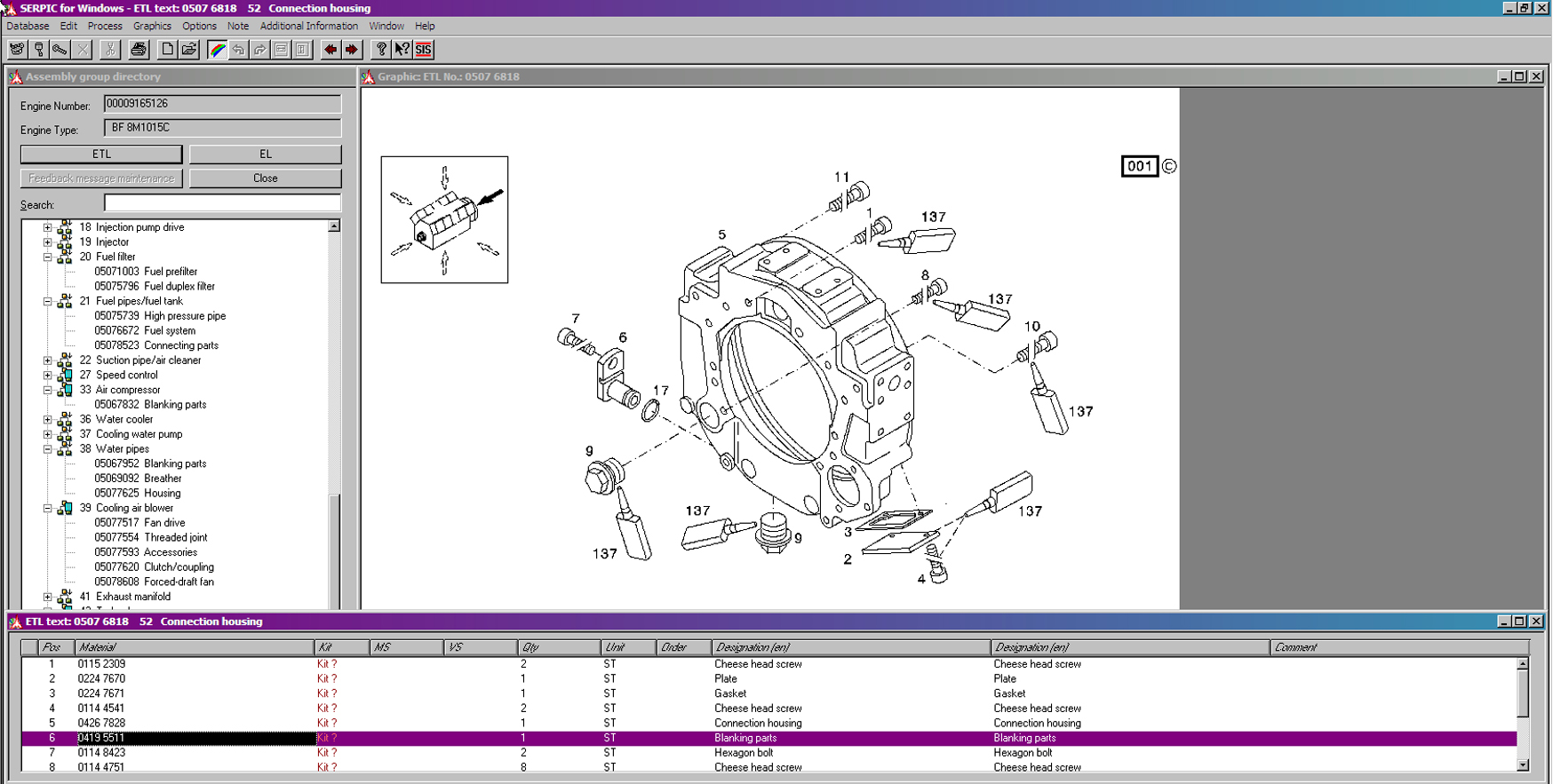Click the new blank document icon
This screenshot has height=784, width=1553.
[x=167, y=50]
